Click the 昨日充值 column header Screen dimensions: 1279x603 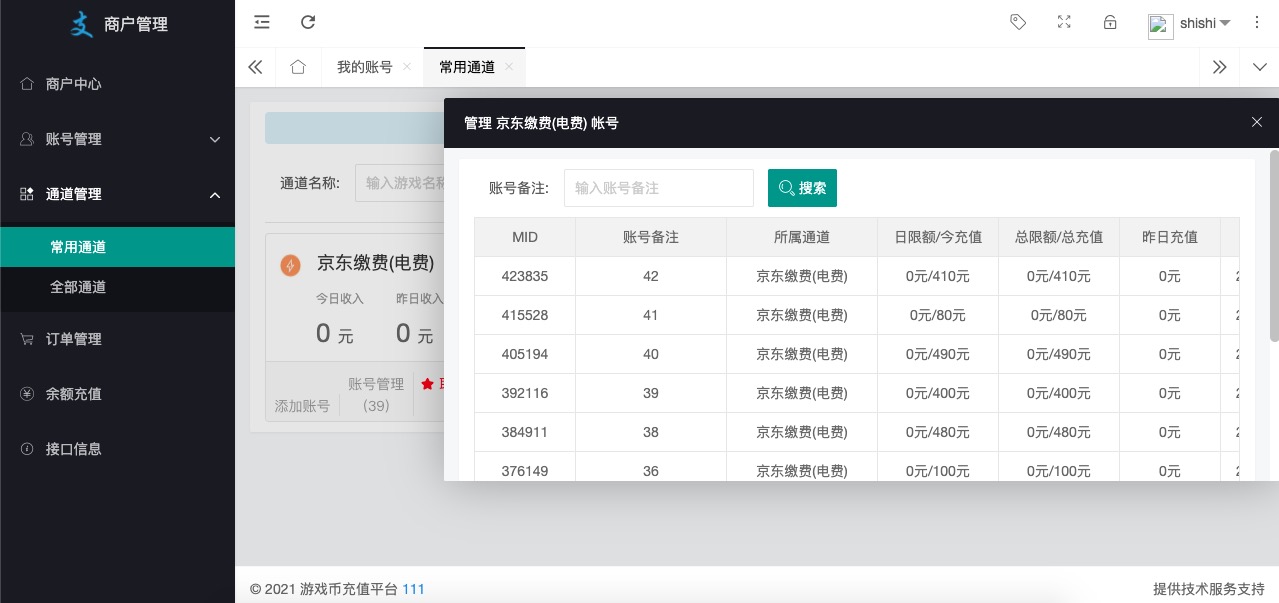tap(1170, 237)
